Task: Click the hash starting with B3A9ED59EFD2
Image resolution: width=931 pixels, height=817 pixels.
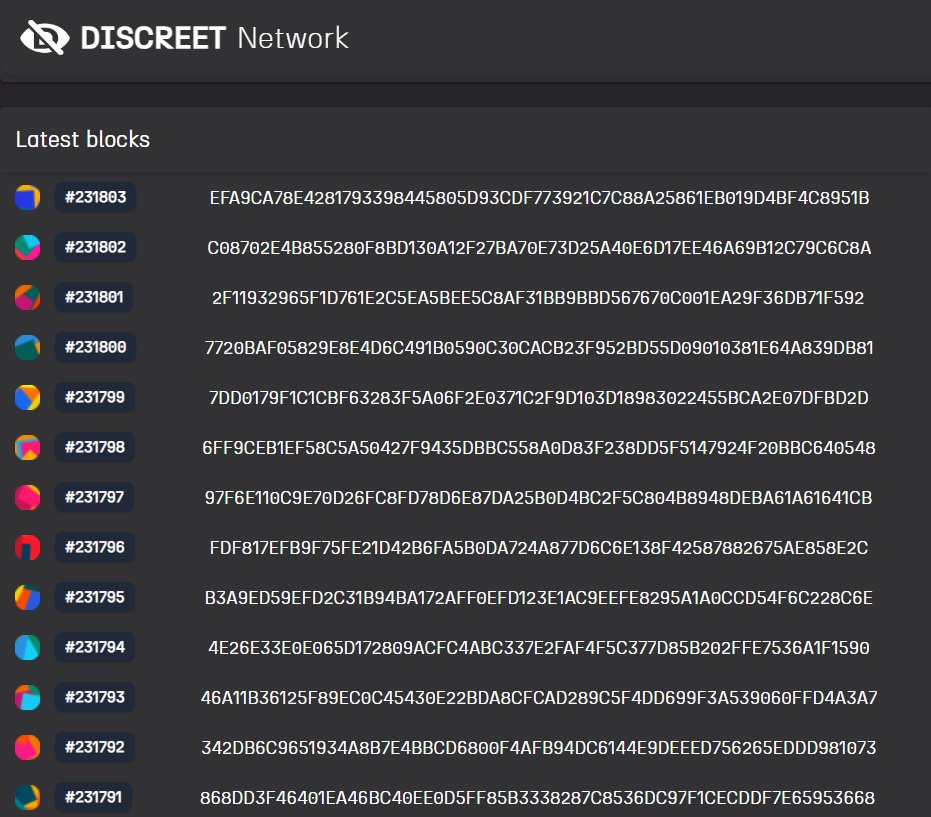Action: point(539,597)
